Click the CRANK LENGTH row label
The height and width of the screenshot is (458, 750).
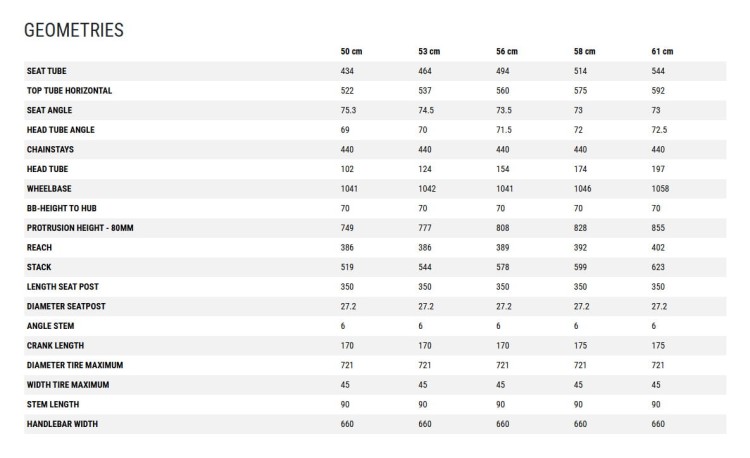point(55,345)
